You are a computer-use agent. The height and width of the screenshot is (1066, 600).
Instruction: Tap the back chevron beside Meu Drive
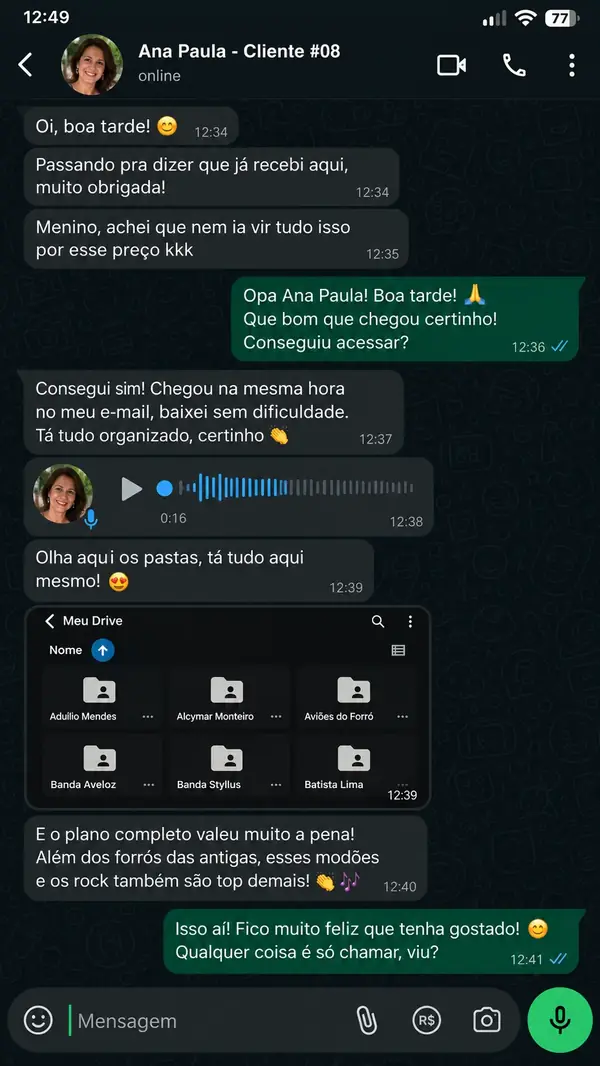[49, 621]
